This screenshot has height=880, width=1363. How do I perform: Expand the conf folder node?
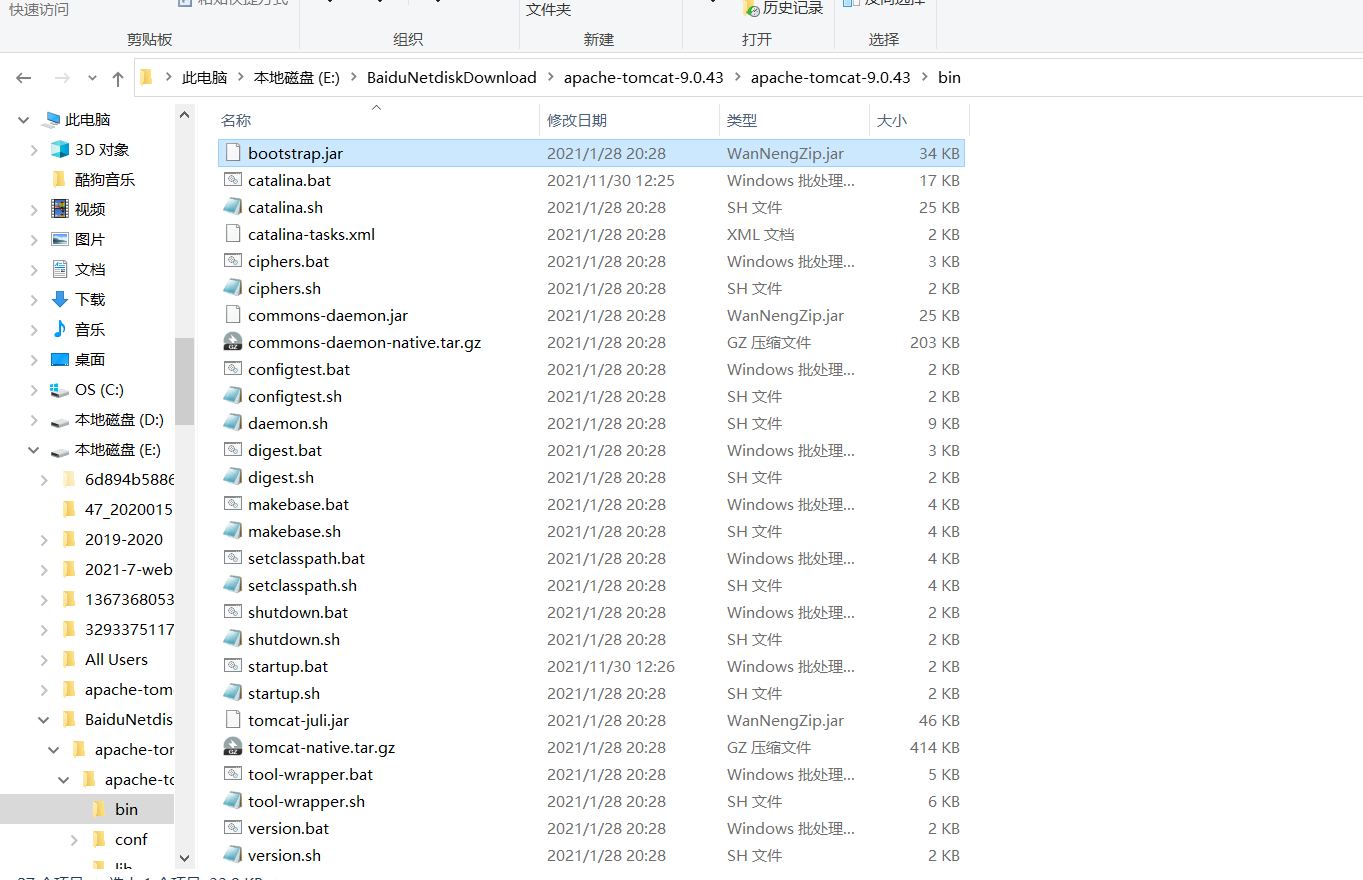click(x=74, y=839)
